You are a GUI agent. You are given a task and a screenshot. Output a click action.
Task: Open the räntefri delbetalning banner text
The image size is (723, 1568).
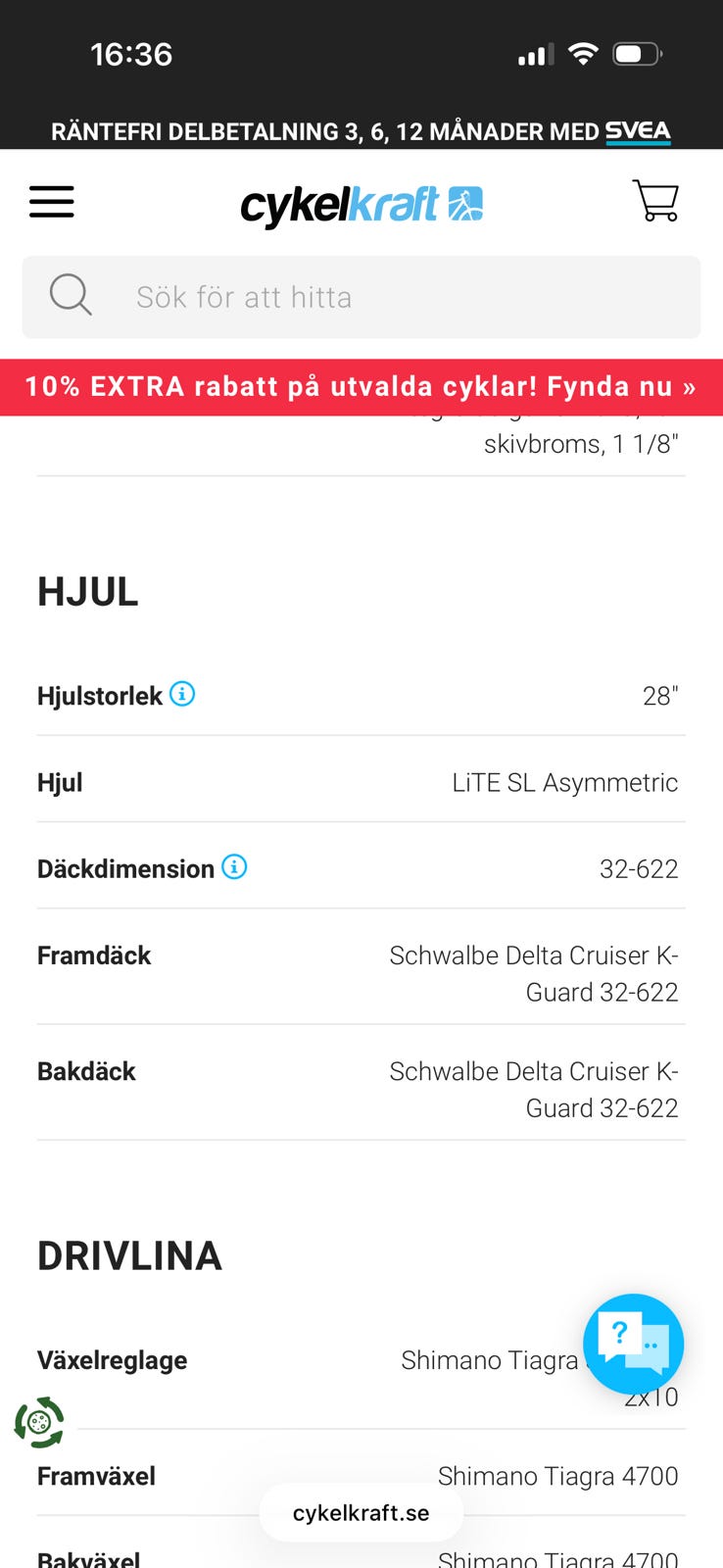(324, 132)
